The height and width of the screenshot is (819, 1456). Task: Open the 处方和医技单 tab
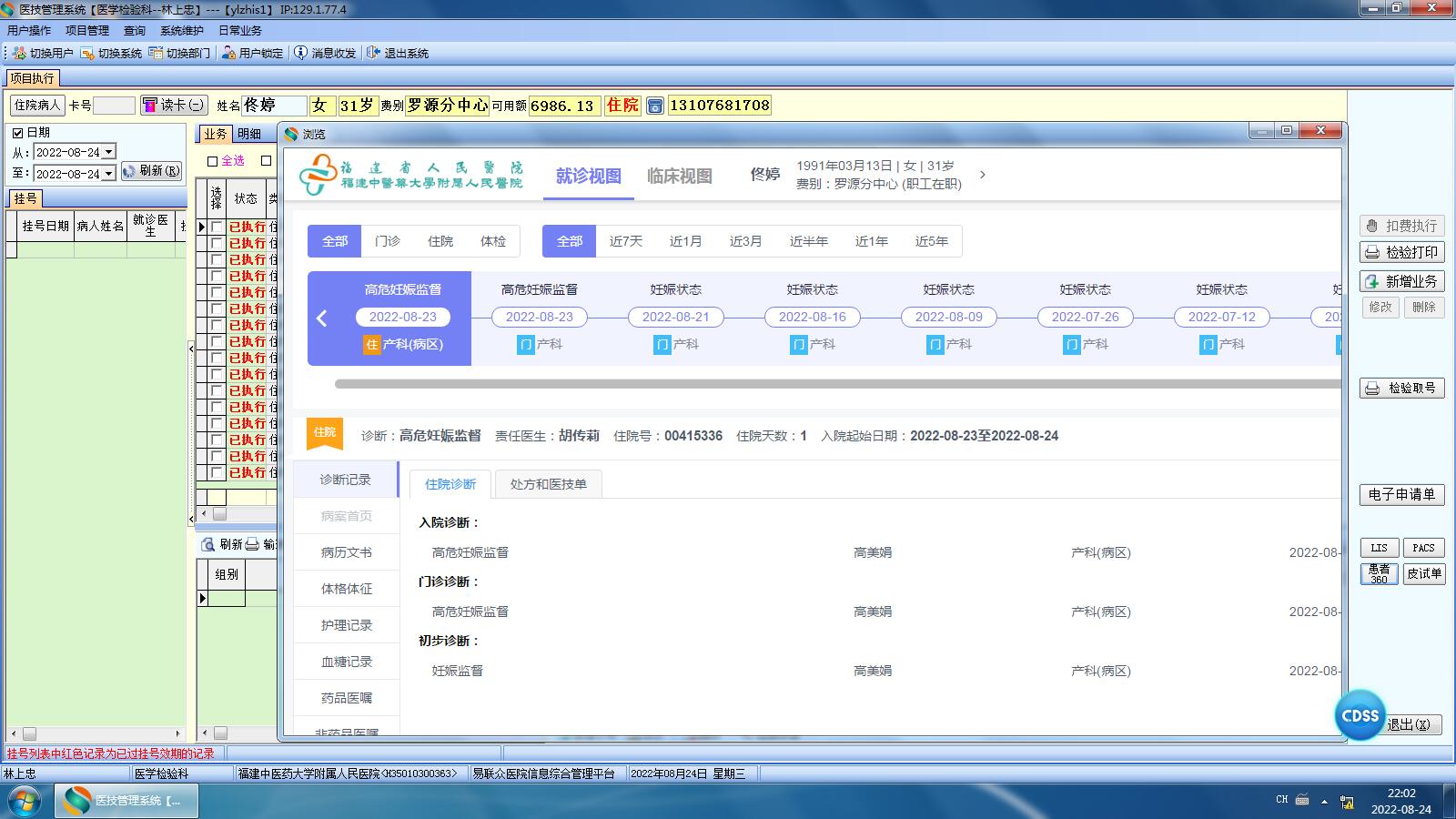(549, 484)
